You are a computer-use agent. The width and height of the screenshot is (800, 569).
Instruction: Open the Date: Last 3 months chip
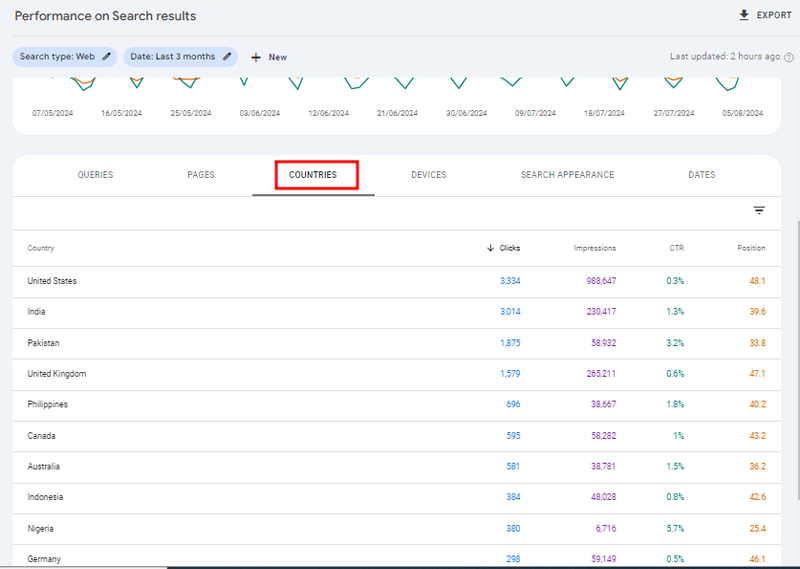(180, 57)
